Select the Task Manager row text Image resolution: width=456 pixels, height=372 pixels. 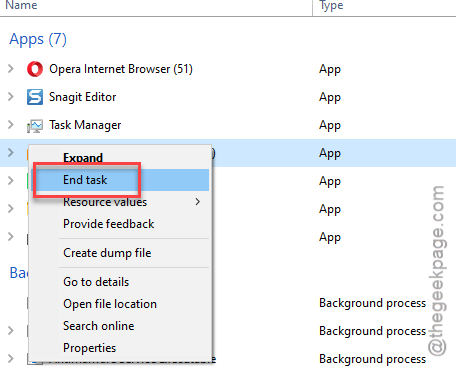[x=85, y=125]
